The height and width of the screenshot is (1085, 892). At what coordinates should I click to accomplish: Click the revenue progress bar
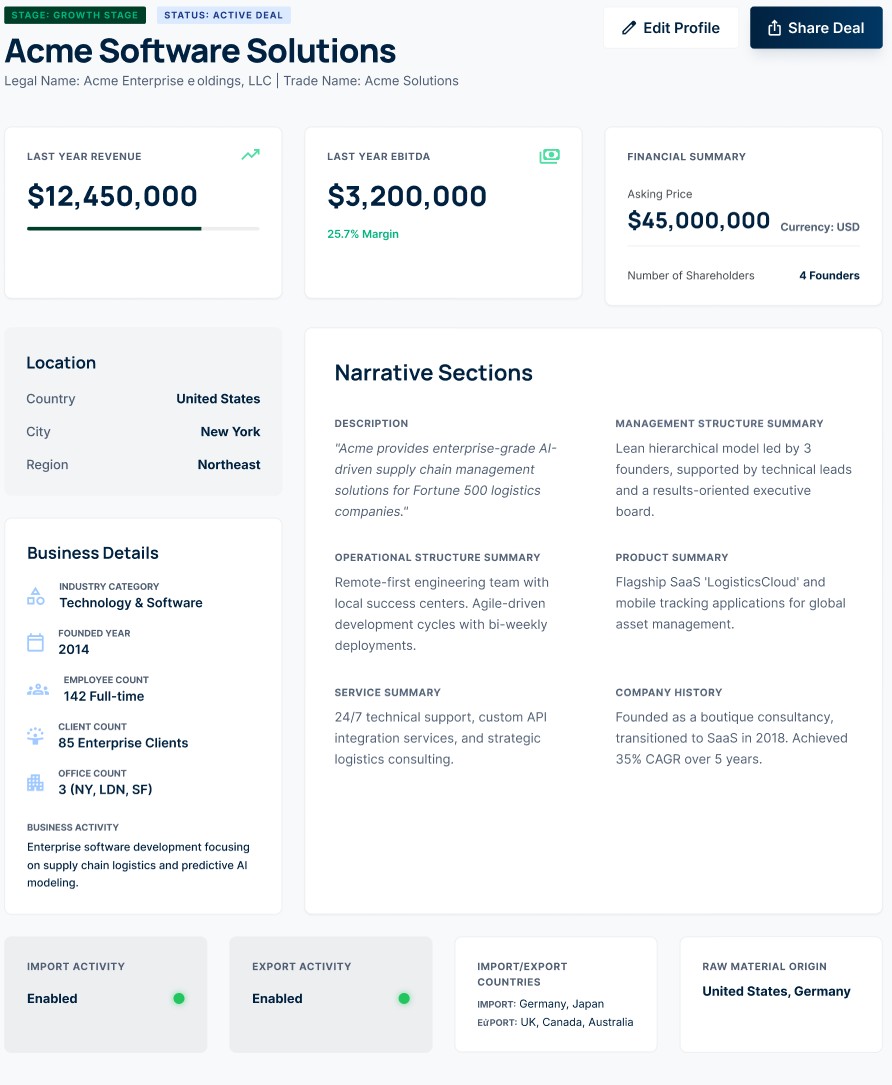point(143,228)
